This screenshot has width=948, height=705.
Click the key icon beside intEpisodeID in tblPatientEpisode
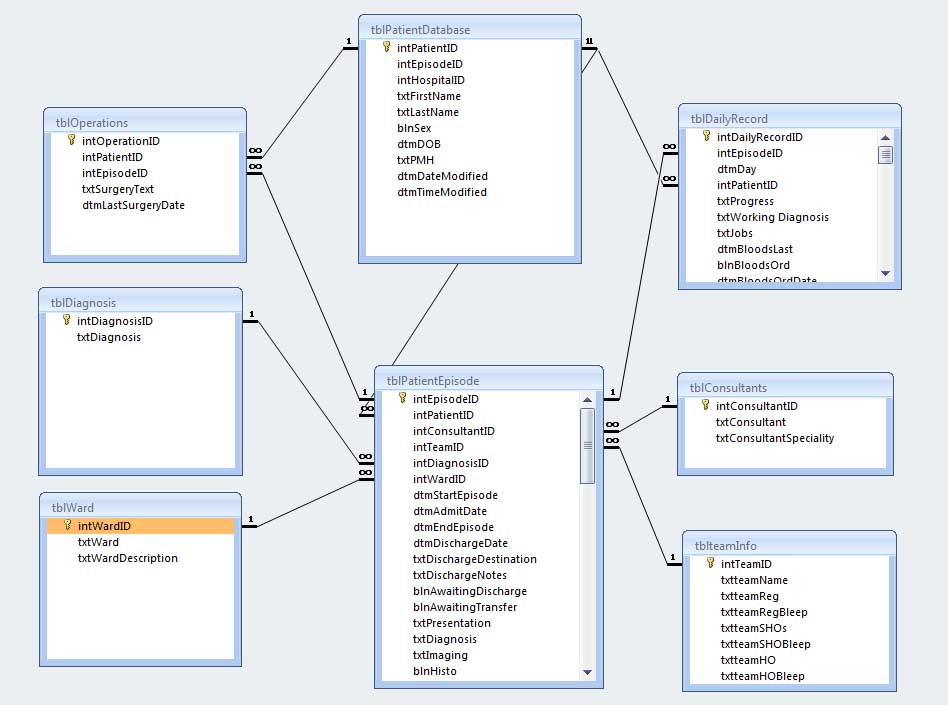[402, 398]
